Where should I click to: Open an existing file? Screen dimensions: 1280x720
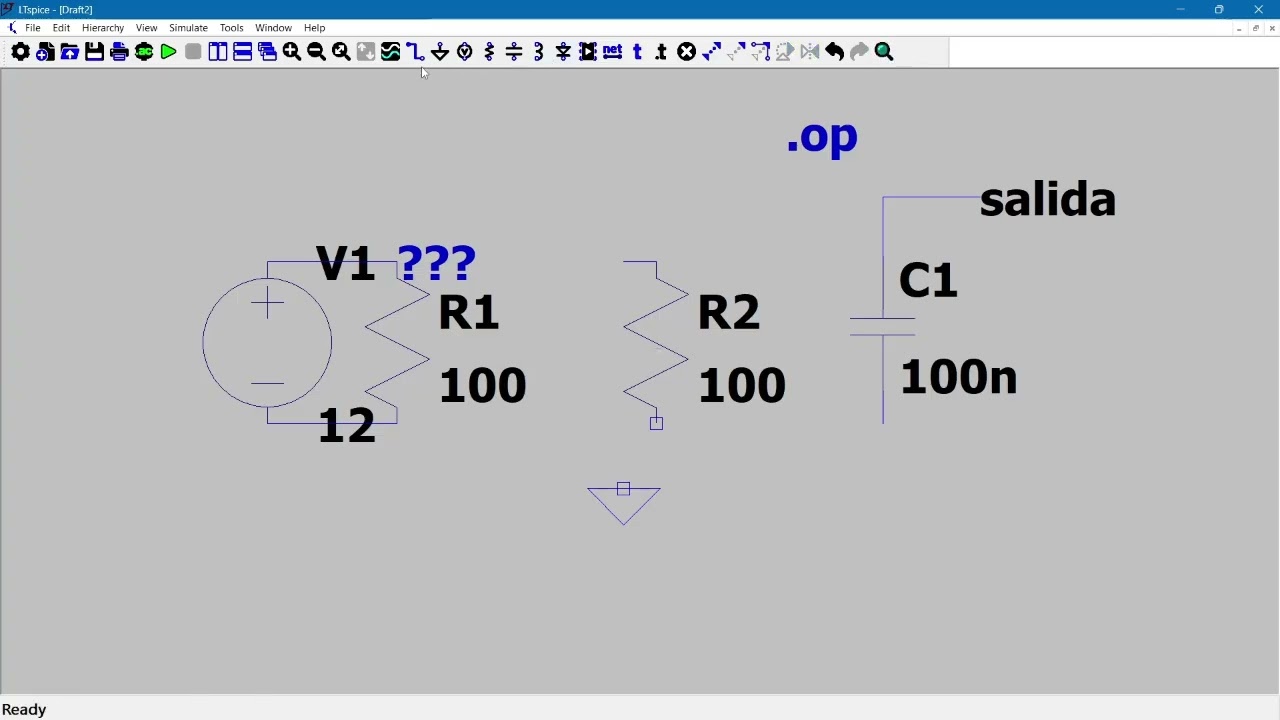70,52
